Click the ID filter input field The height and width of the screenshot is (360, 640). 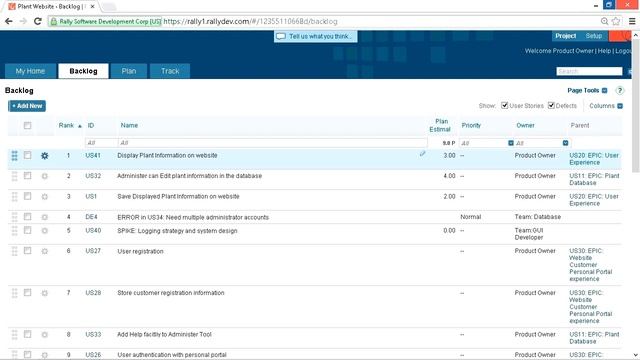pos(101,143)
